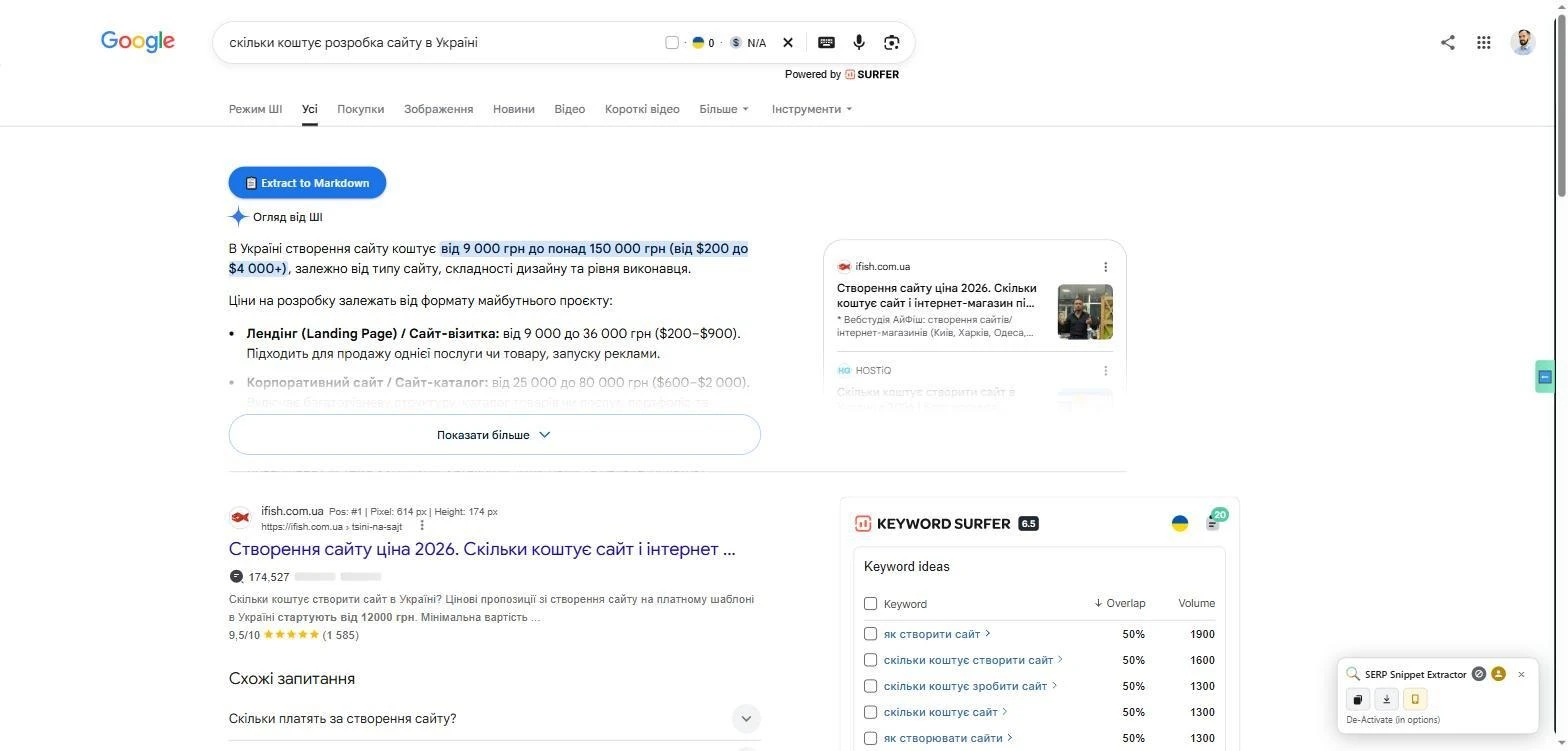Close the SERP Snippet Extractor widget
The height and width of the screenshot is (751, 1568).
click(1521, 674)
